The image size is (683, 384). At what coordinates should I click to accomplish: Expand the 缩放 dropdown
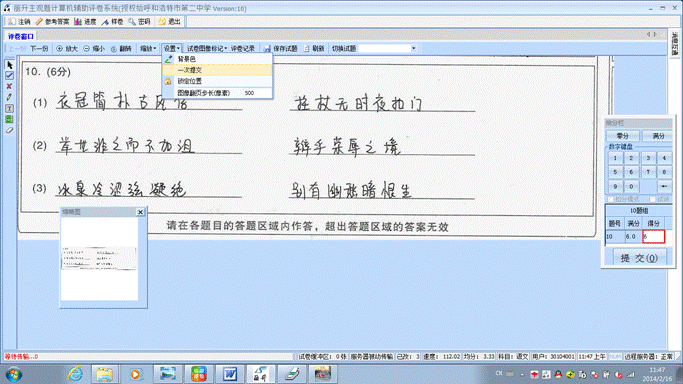pos(148,49)
